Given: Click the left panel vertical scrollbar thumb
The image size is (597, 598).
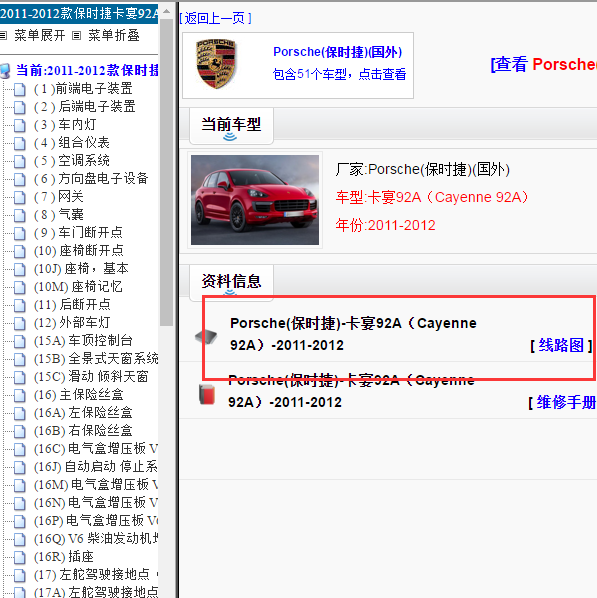Looking at the screenshot, I should click(x=166, y=172).
